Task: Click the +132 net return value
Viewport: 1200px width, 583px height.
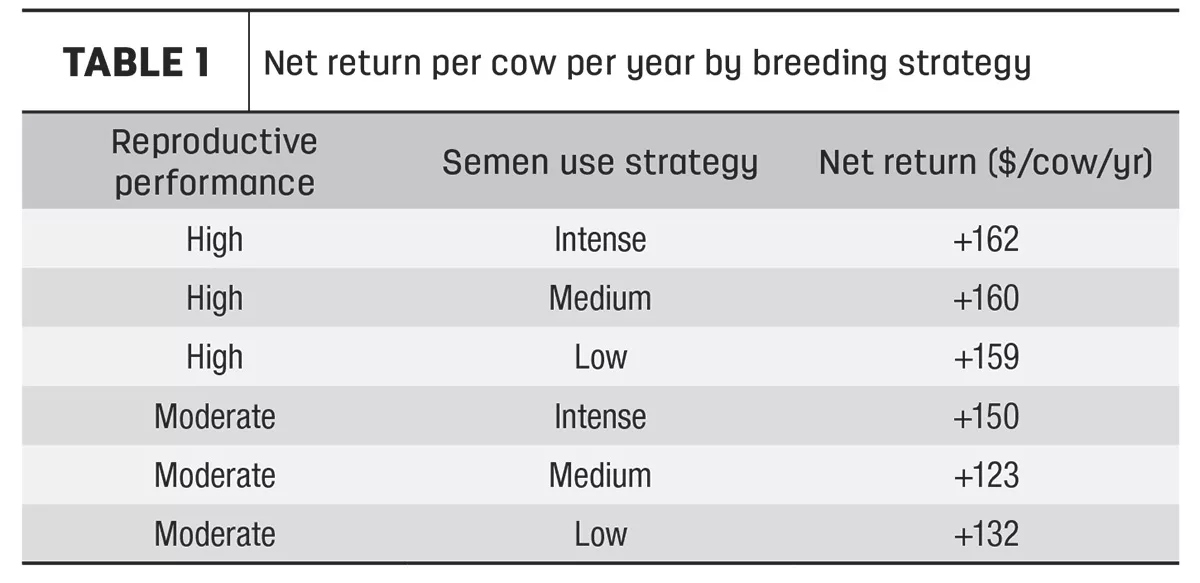Action: [x=986, y=535]
